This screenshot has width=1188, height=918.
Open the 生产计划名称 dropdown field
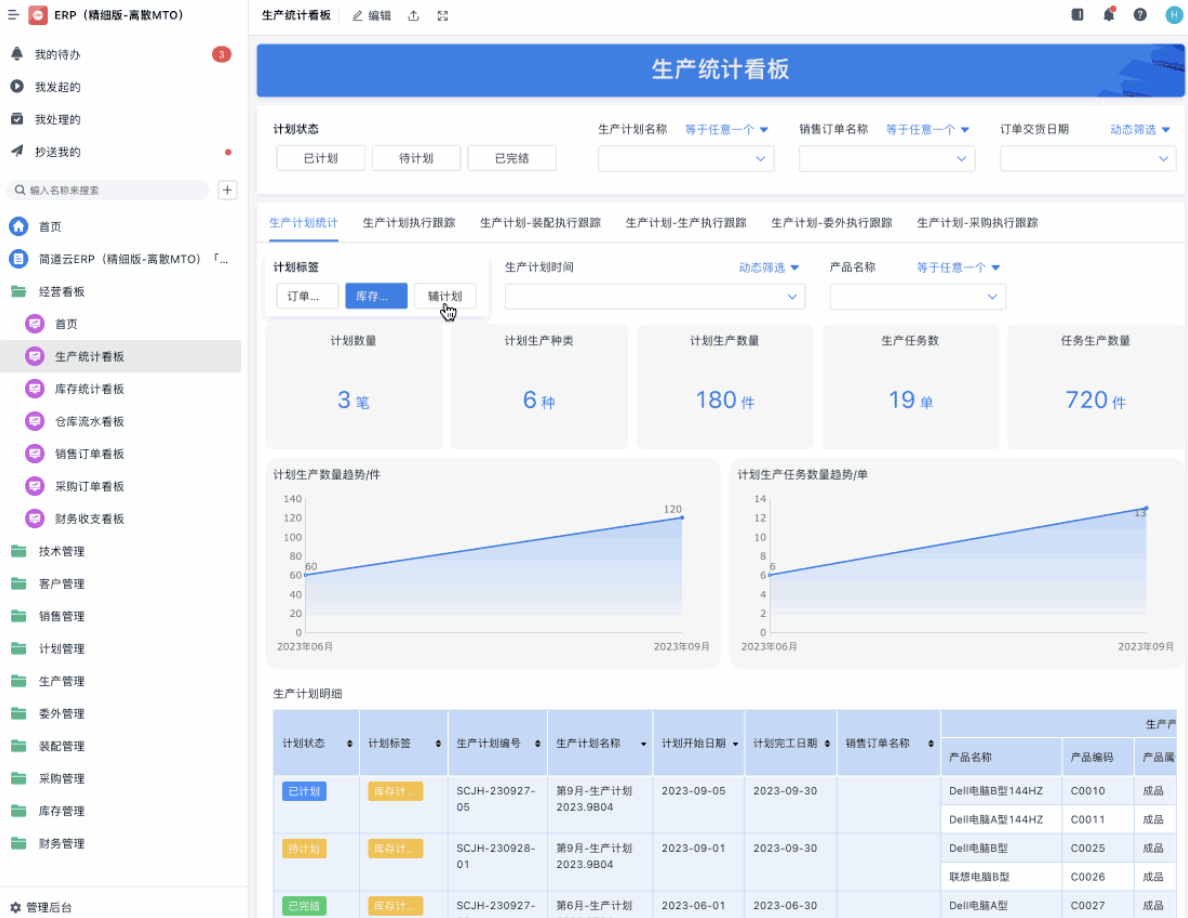click(686, 158)
